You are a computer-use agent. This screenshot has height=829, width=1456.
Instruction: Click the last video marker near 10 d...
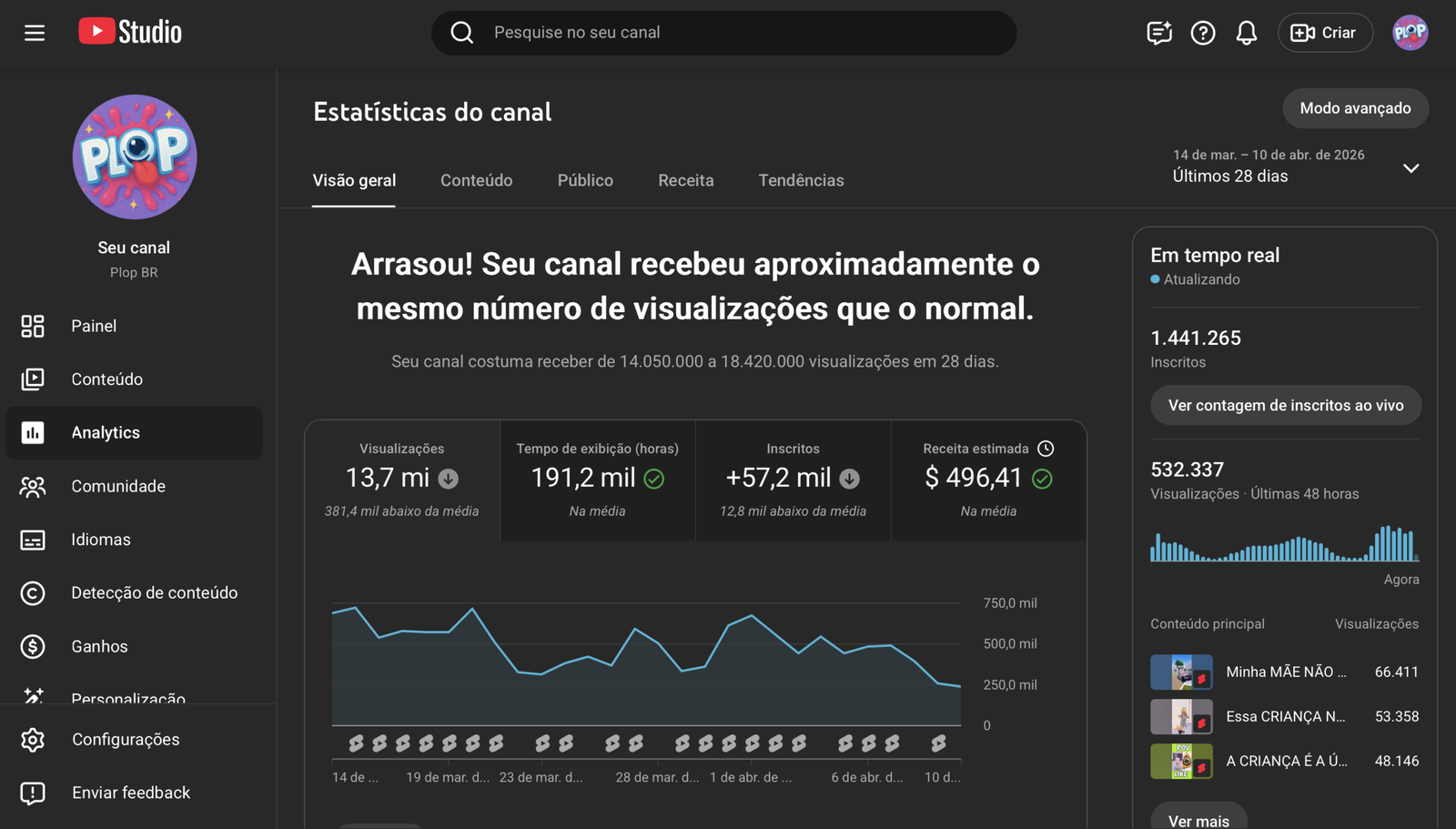pos(938,743)
